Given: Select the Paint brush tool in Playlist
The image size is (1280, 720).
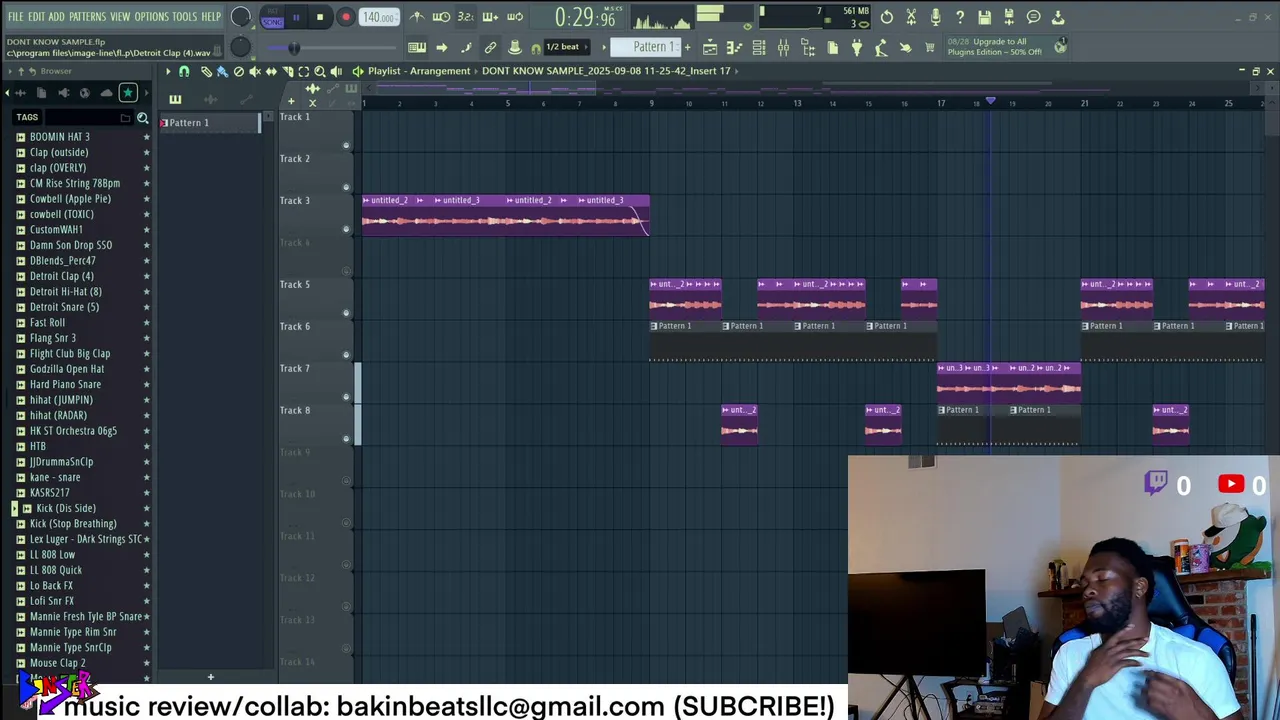Looking at the screenshot, I should pos(222,71).
